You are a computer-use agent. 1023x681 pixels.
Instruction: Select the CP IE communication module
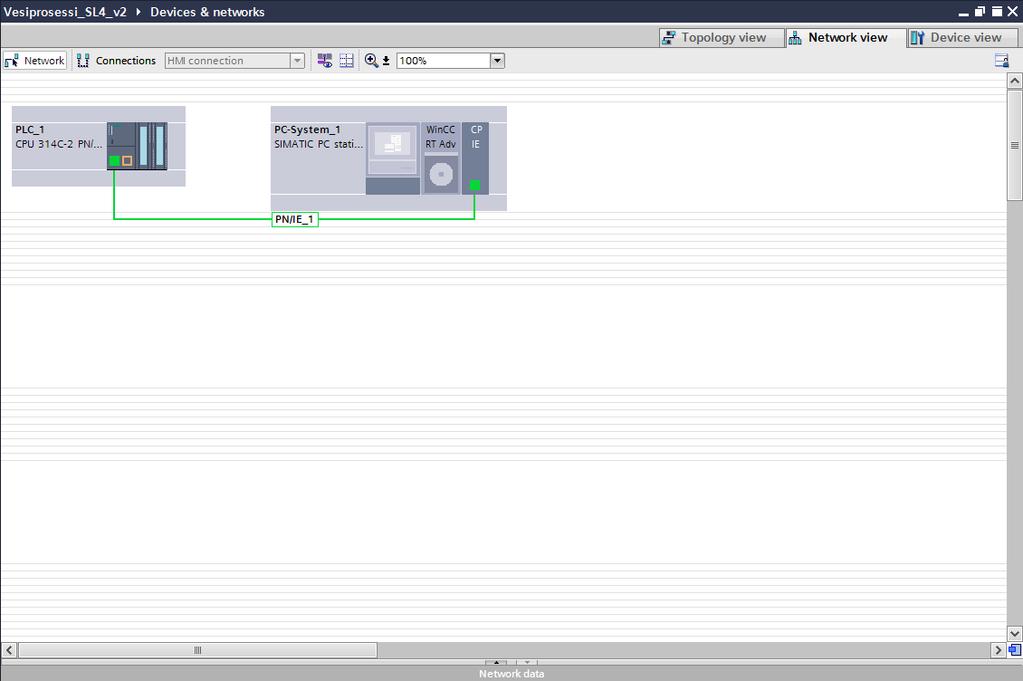[476, 159]
